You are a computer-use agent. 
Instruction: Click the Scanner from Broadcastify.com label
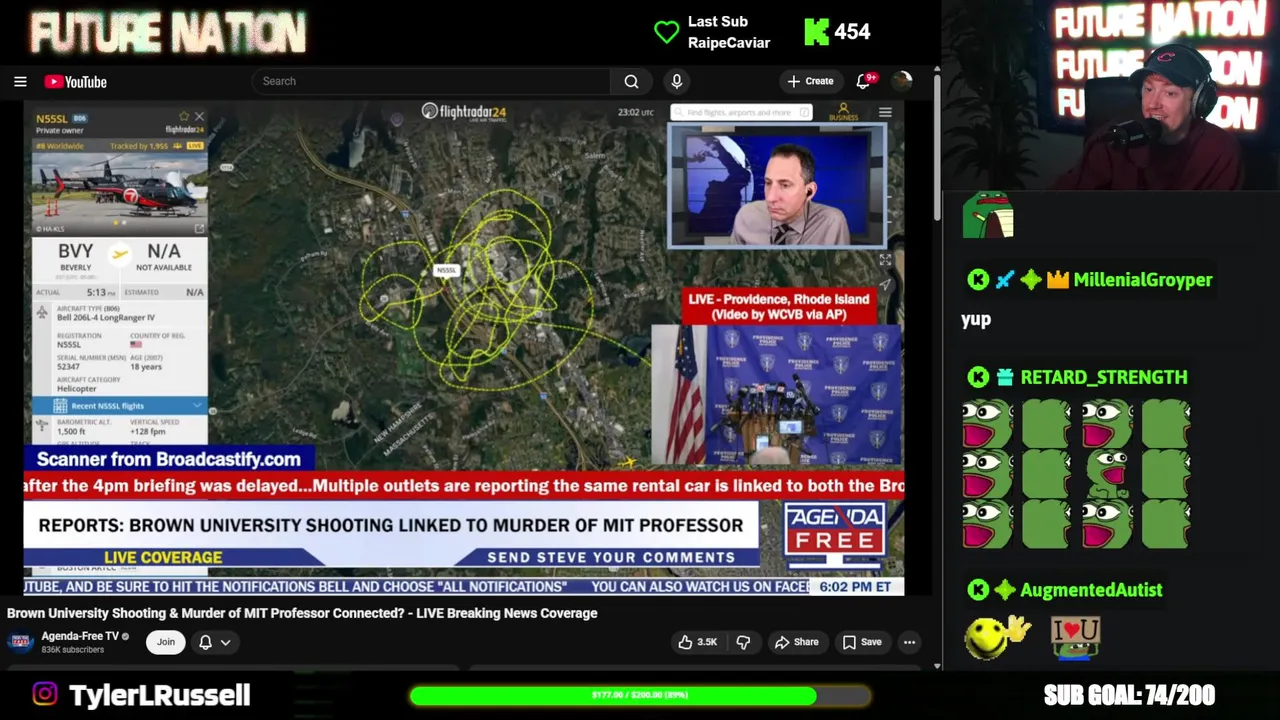click(168, 459)
